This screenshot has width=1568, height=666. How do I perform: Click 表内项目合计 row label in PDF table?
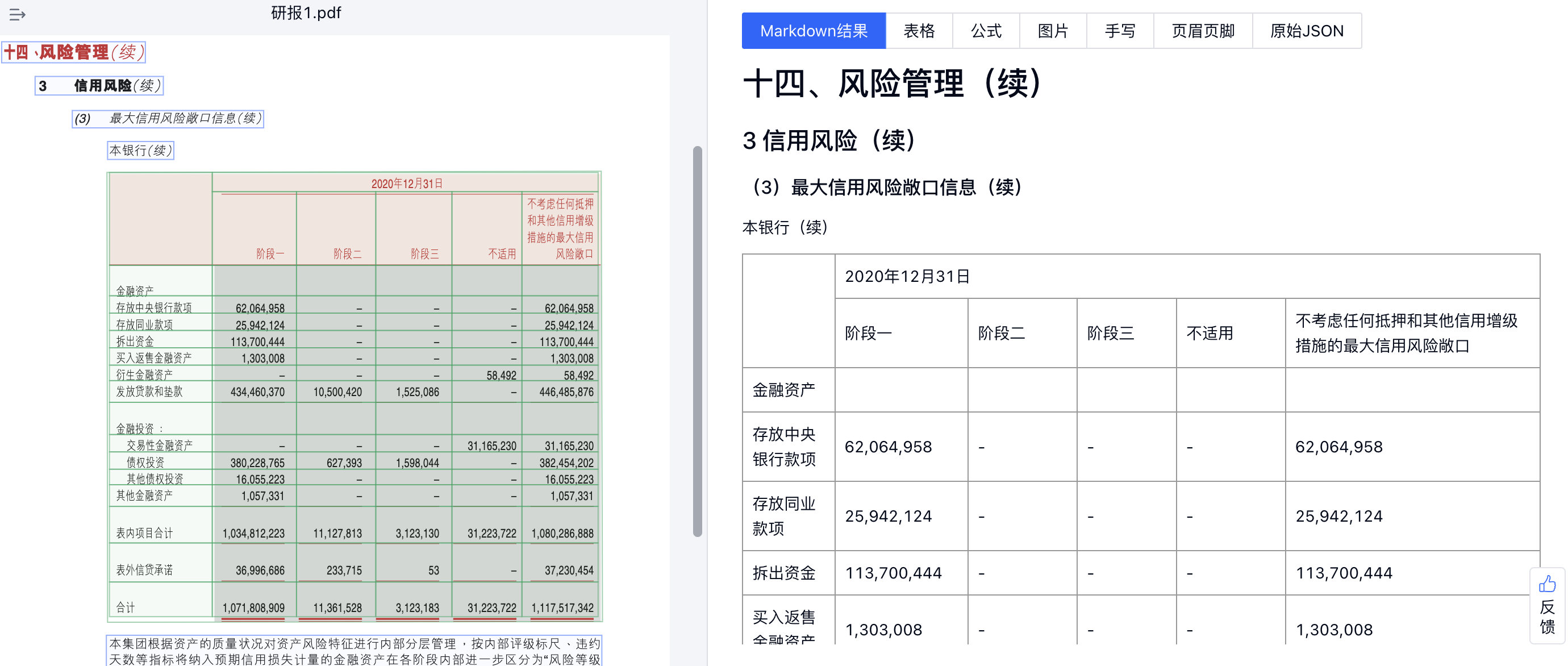pyautogui.click(x=144, y=532)
